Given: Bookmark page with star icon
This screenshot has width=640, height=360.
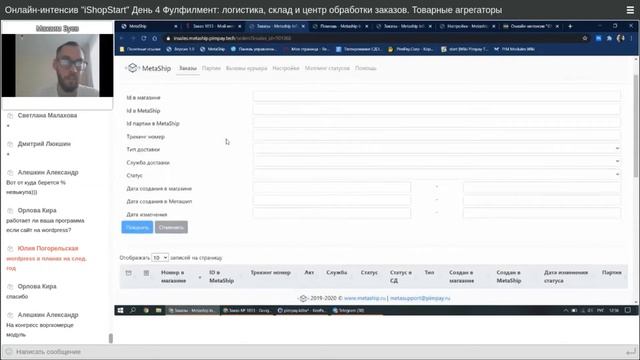Looking at the screenshot, I should point(585,38).
